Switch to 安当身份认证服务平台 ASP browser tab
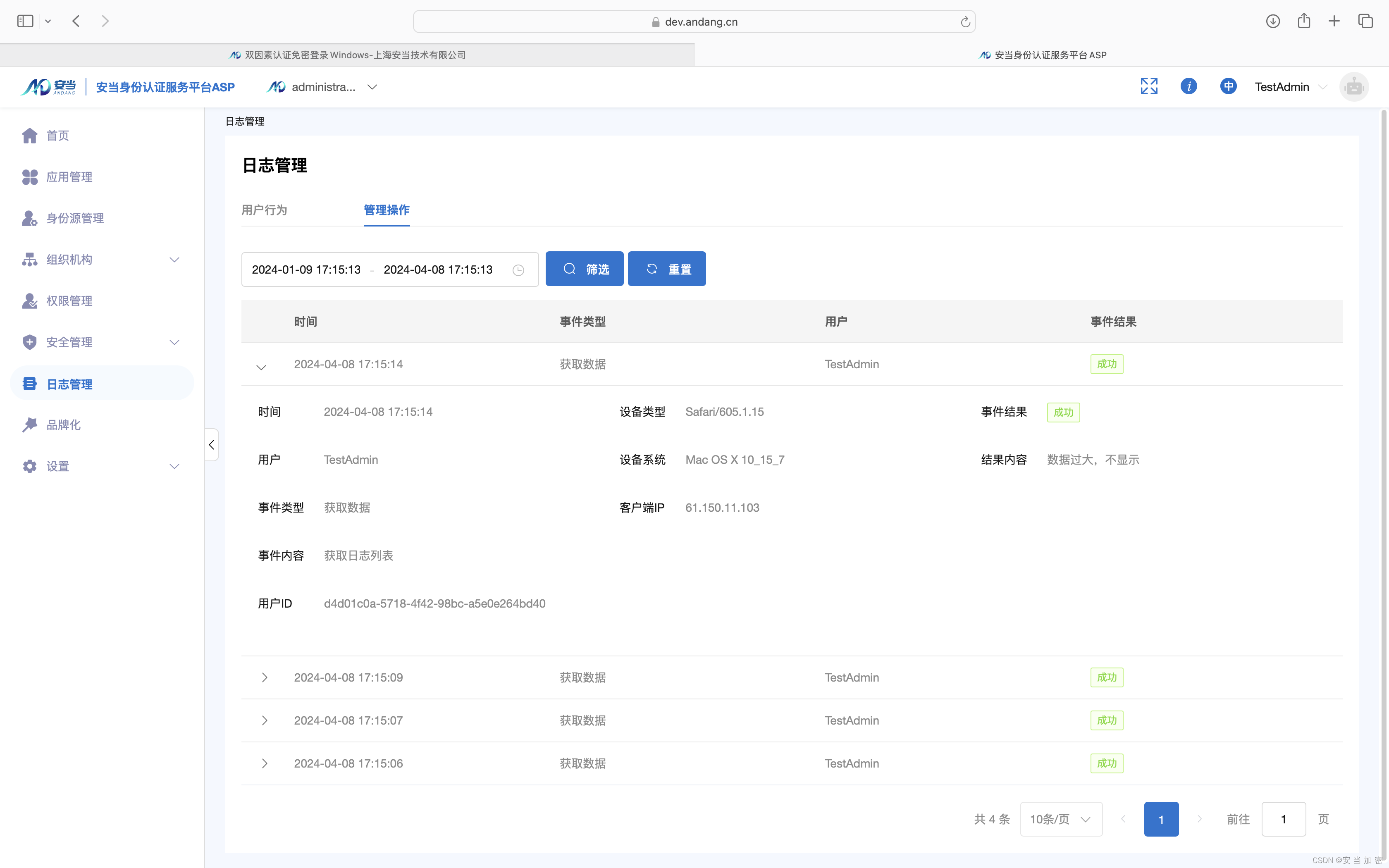 click(1042, 55)
